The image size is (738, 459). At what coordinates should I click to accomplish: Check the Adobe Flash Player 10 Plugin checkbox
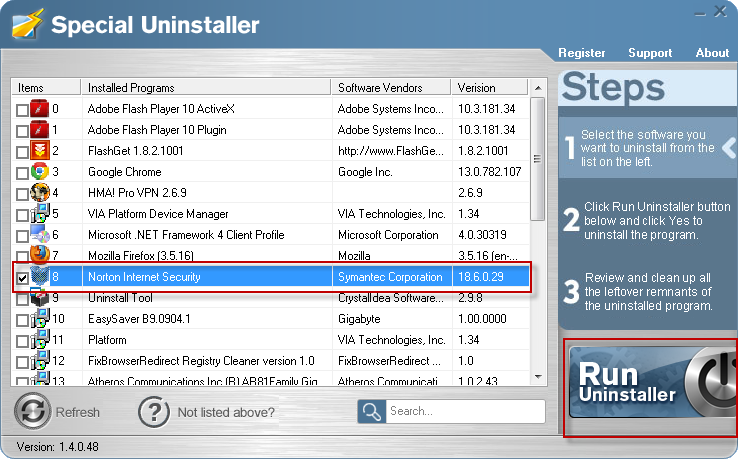pyautogui.click(x=22, y=131)
